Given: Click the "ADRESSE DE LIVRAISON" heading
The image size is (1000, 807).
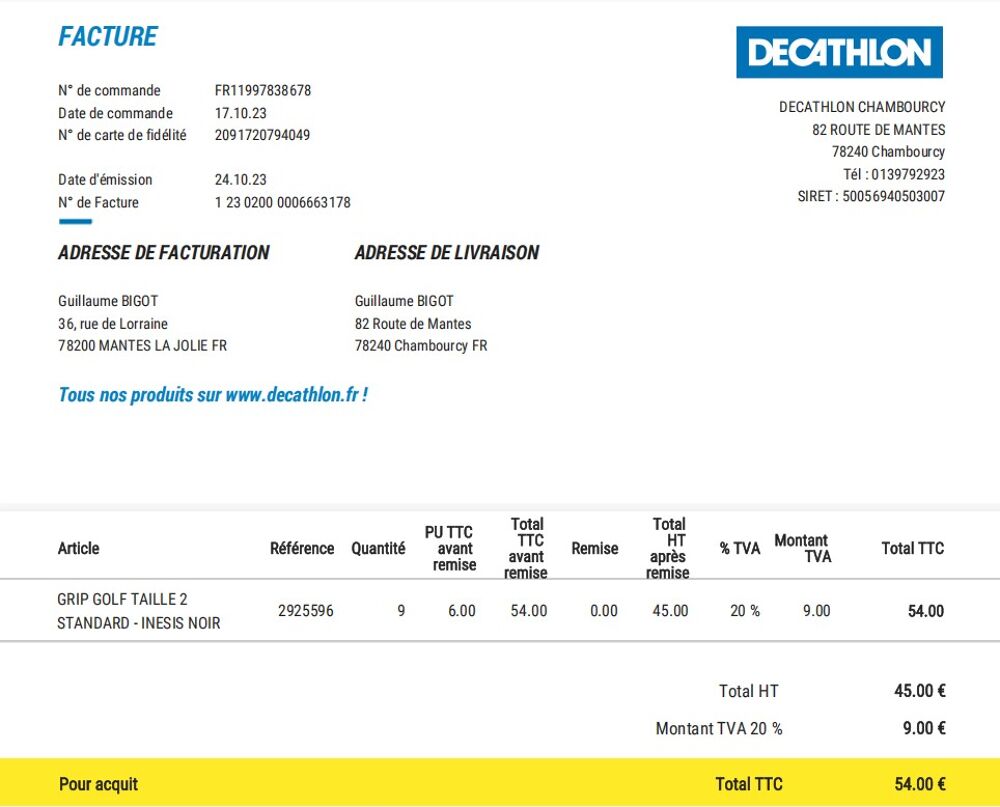Looking at the screenshot, I should click(446, 253).
